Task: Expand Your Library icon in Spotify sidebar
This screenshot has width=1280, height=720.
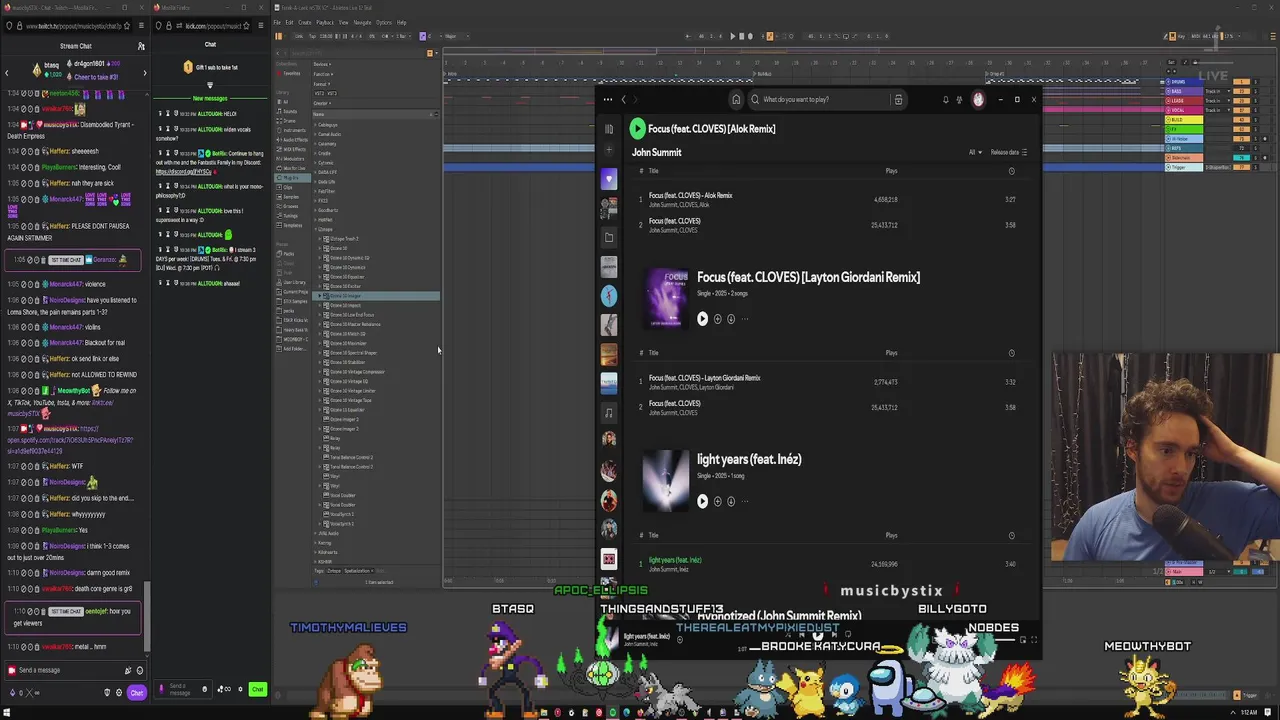Action: pos(609,129)
